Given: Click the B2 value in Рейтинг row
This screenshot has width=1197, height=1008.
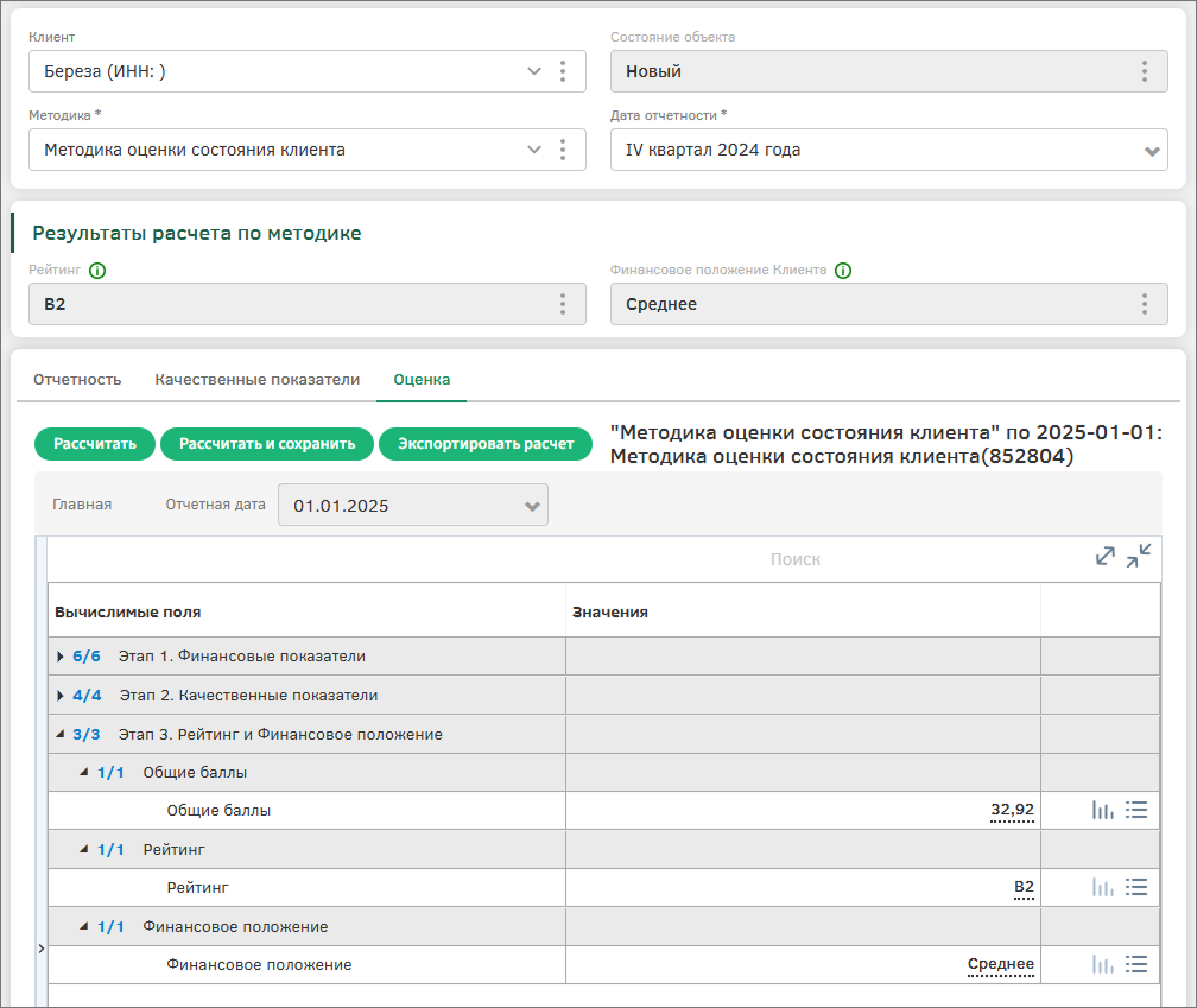Looking at the screenshot, I should [1024, 887].
